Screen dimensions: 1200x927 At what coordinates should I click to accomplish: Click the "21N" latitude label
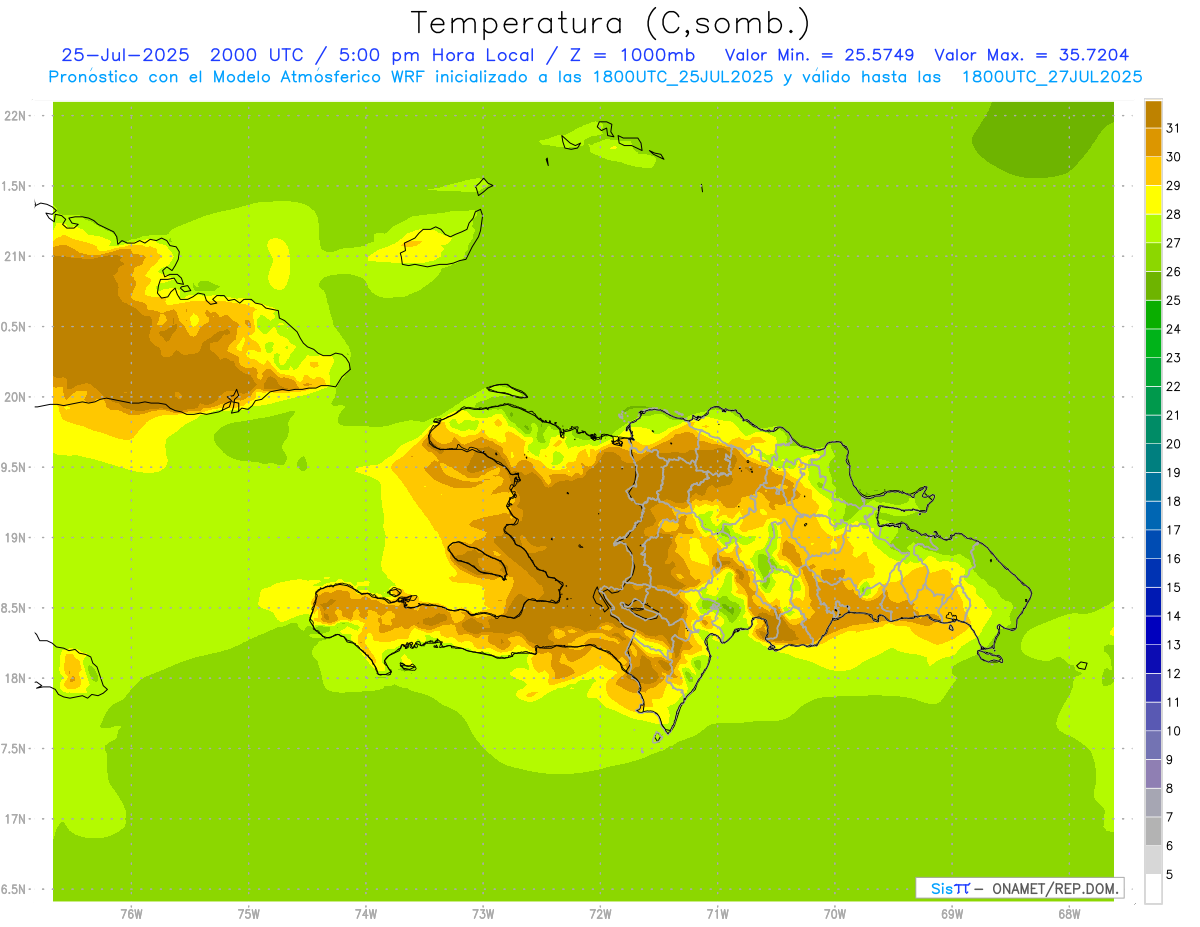(15, 256)
